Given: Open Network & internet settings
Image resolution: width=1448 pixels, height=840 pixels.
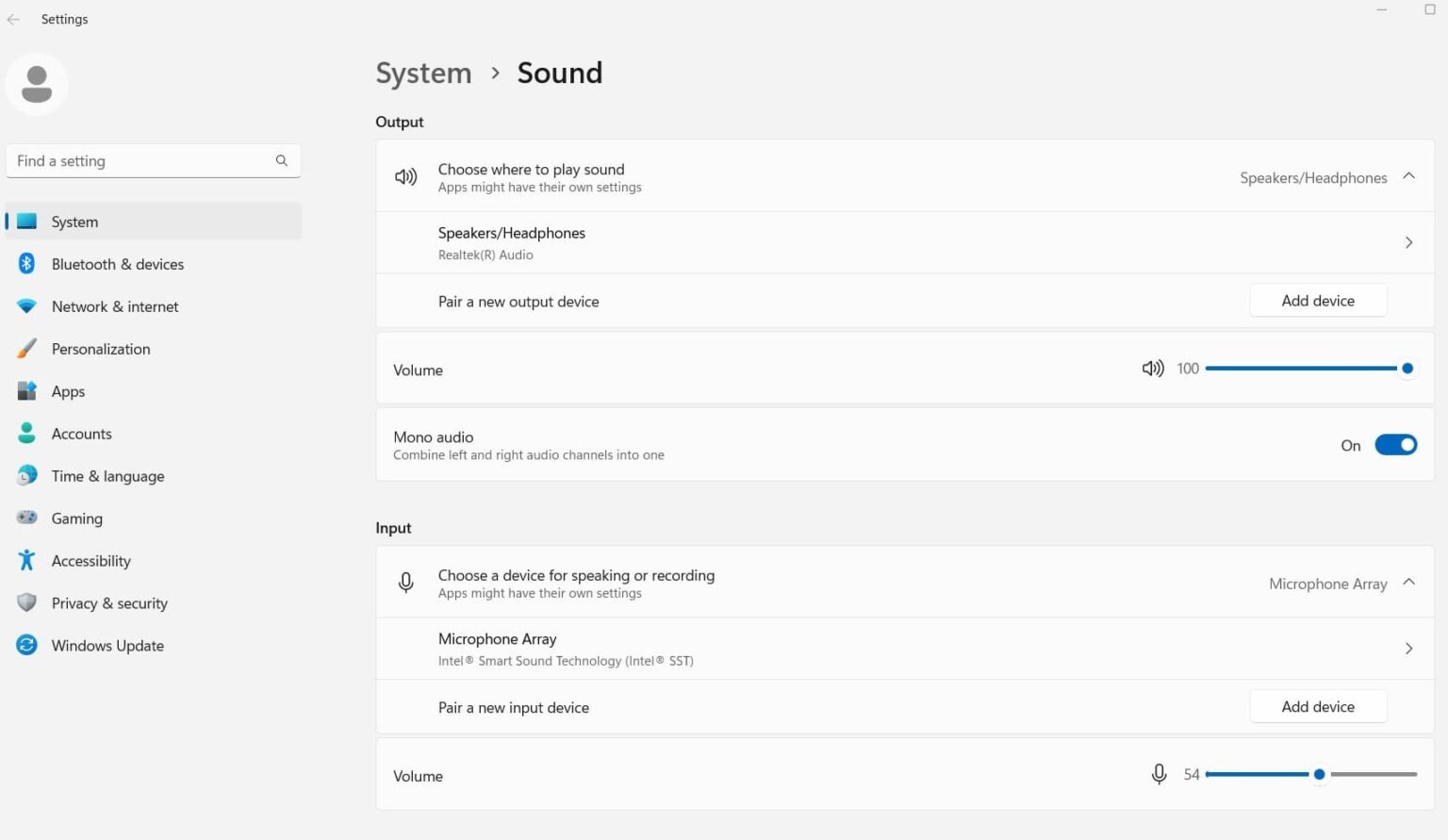Looking at the screenshot, I should [114, 306].
